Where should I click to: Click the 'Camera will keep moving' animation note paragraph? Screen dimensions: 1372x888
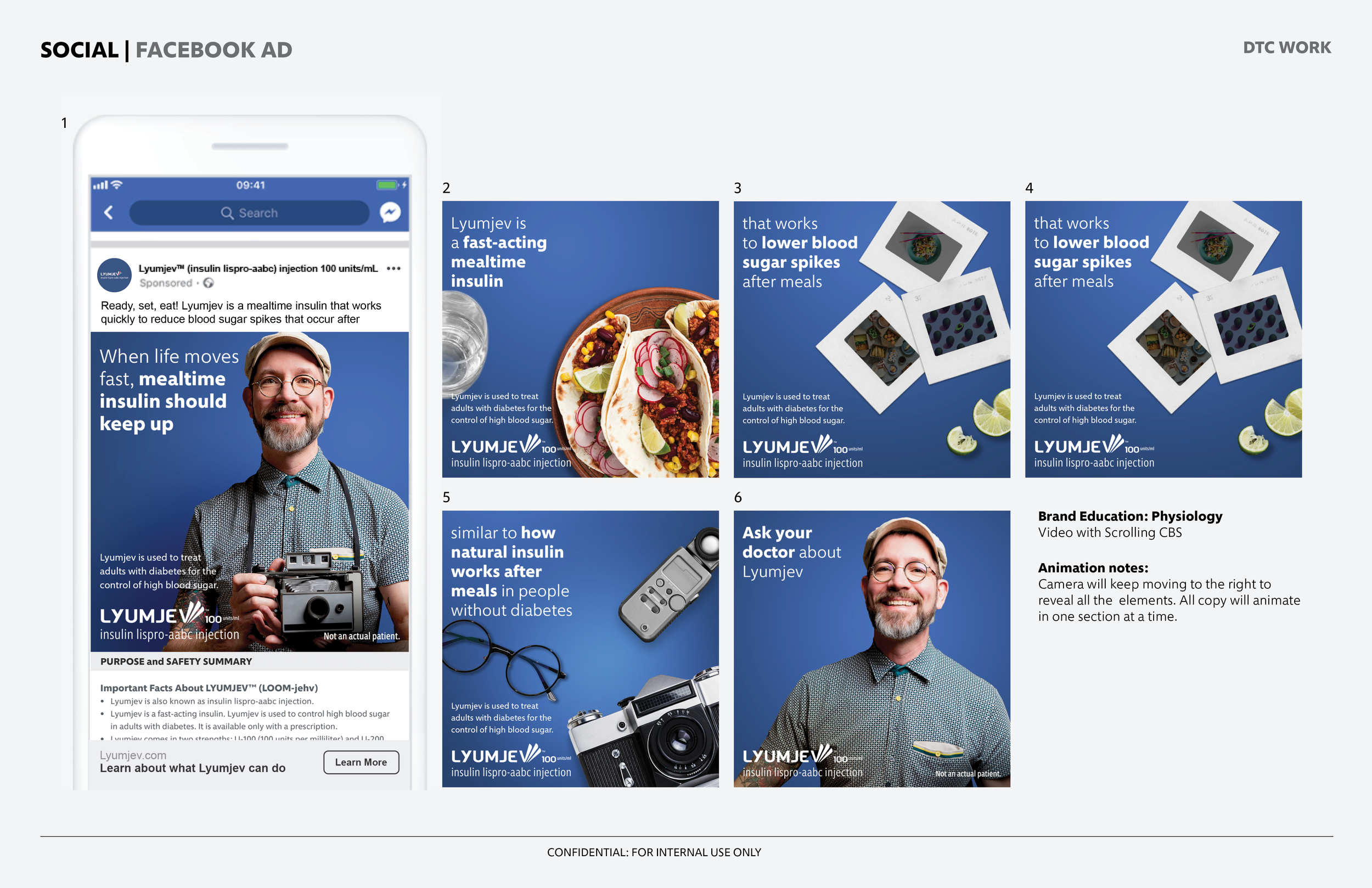1169,600
